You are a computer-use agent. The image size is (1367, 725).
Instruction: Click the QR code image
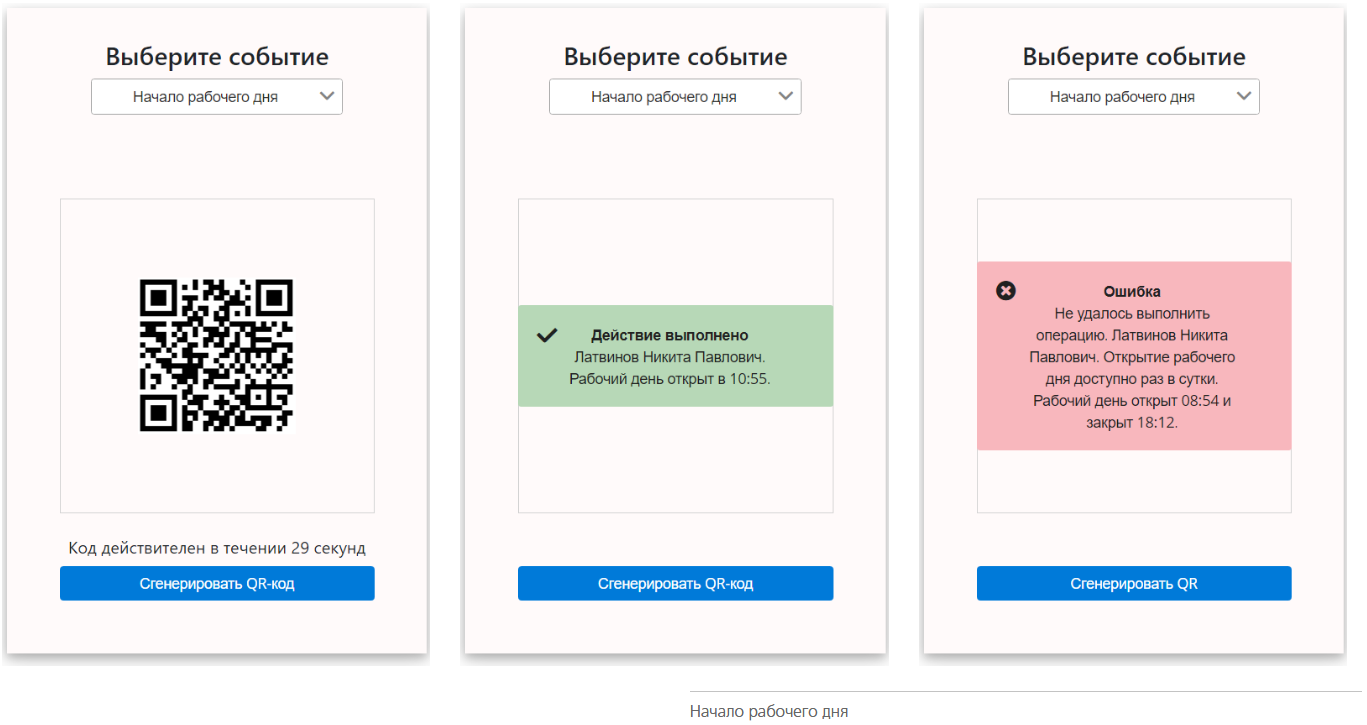coord(216,355)
